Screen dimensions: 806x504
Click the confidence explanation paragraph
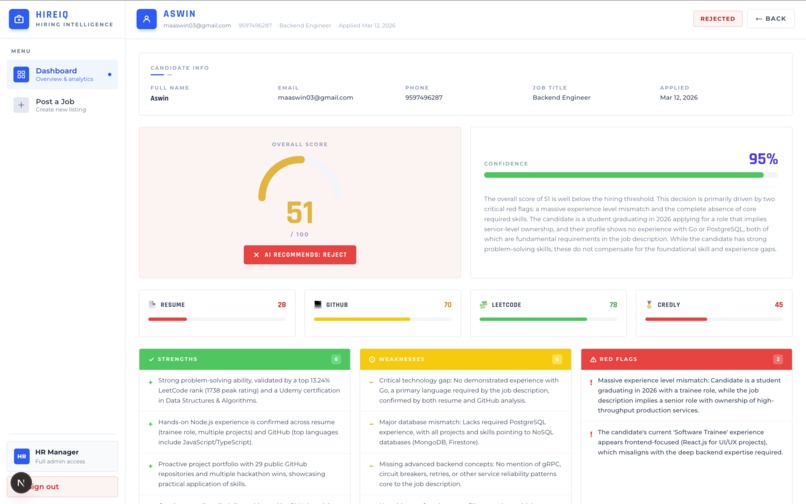[631, 224]
